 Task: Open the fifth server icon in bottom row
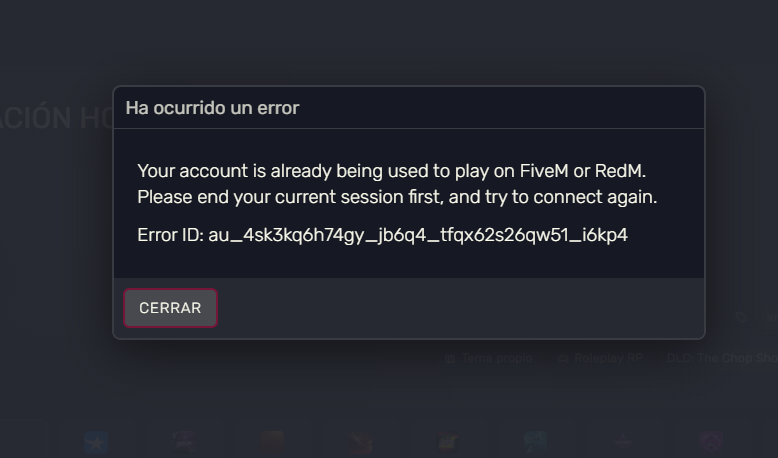coord(448,442)
